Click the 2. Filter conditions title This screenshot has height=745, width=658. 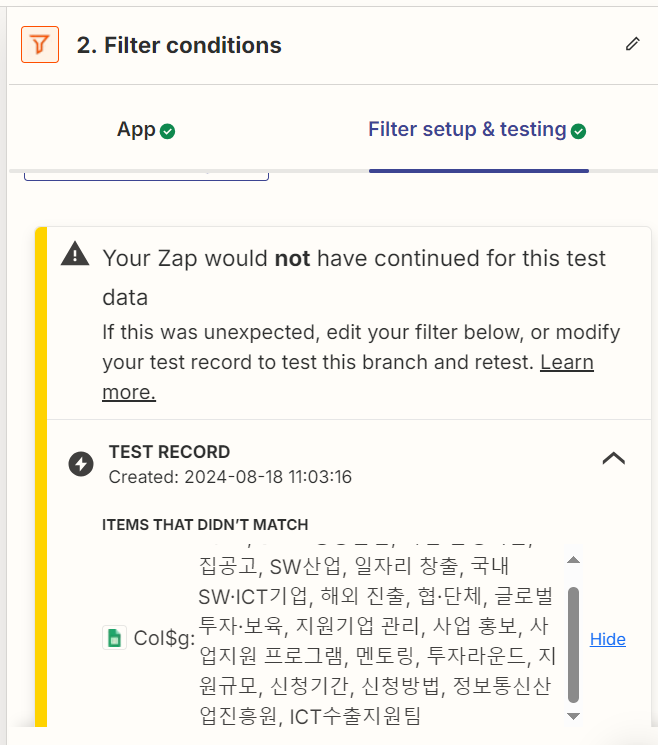coord(179,46)
